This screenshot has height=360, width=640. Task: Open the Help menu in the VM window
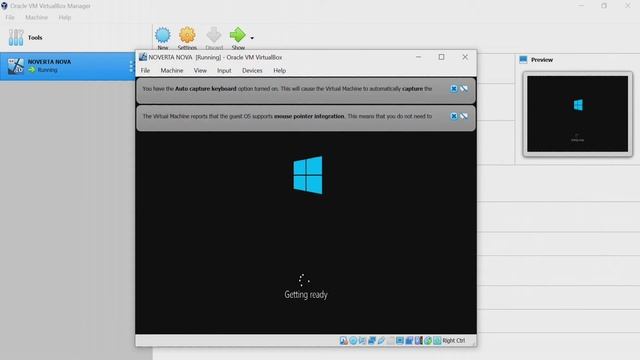(280, 70)
